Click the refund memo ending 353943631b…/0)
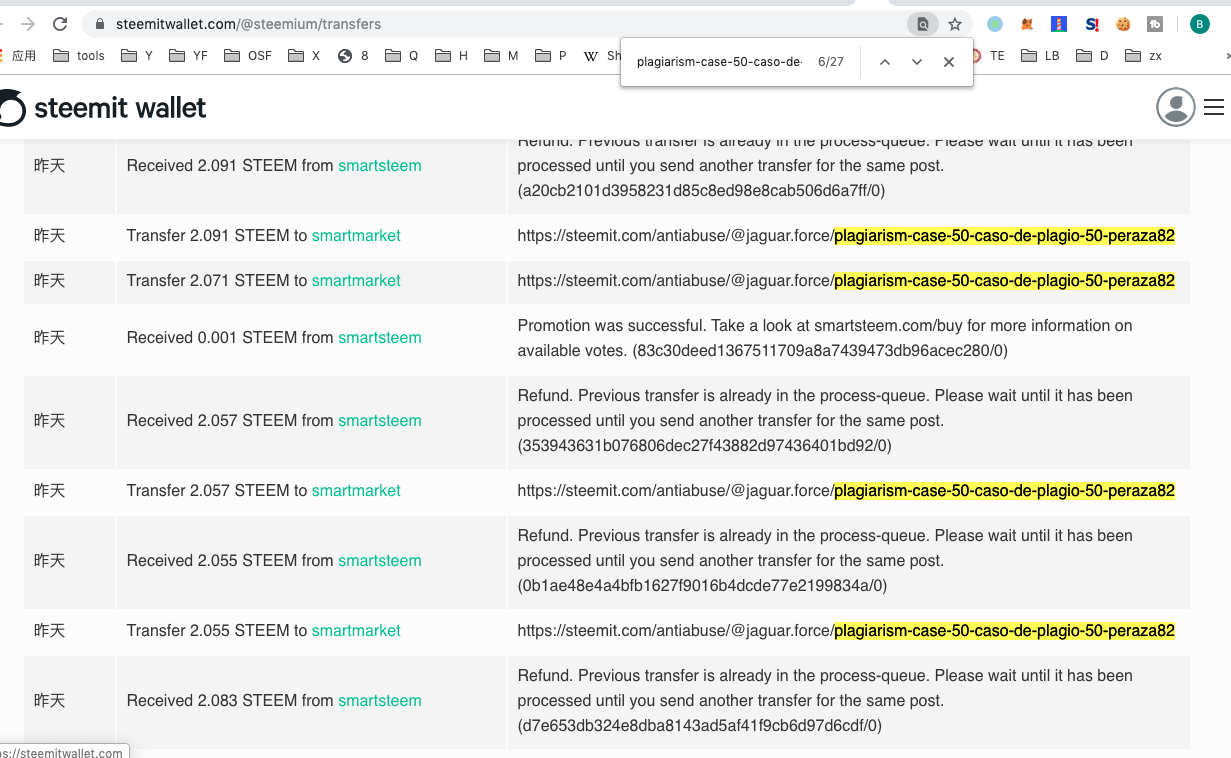The image size is (1231, 758). (825, 420)
